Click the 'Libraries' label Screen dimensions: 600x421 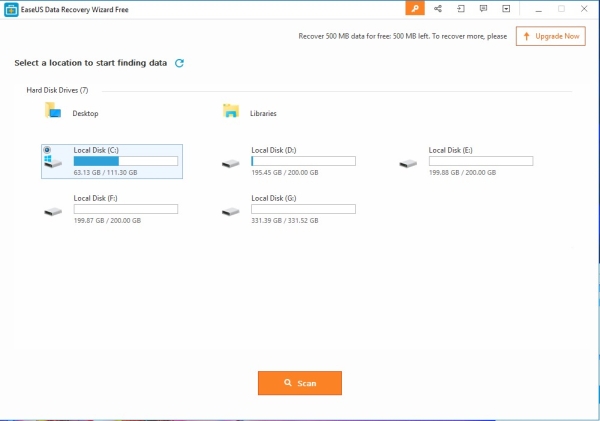(263, 113)
